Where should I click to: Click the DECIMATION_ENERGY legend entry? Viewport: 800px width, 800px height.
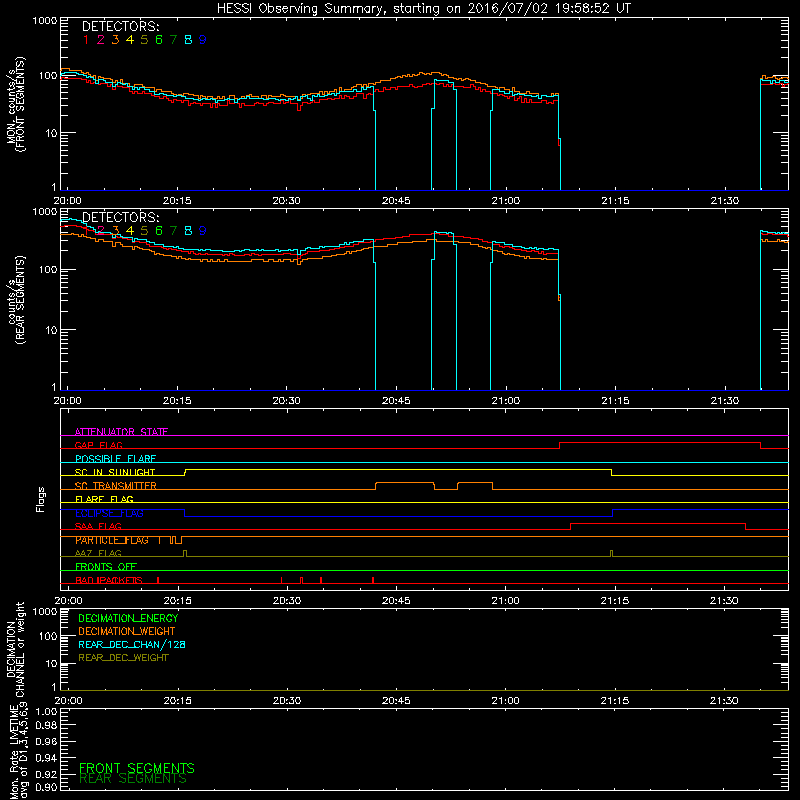[128, 618]
